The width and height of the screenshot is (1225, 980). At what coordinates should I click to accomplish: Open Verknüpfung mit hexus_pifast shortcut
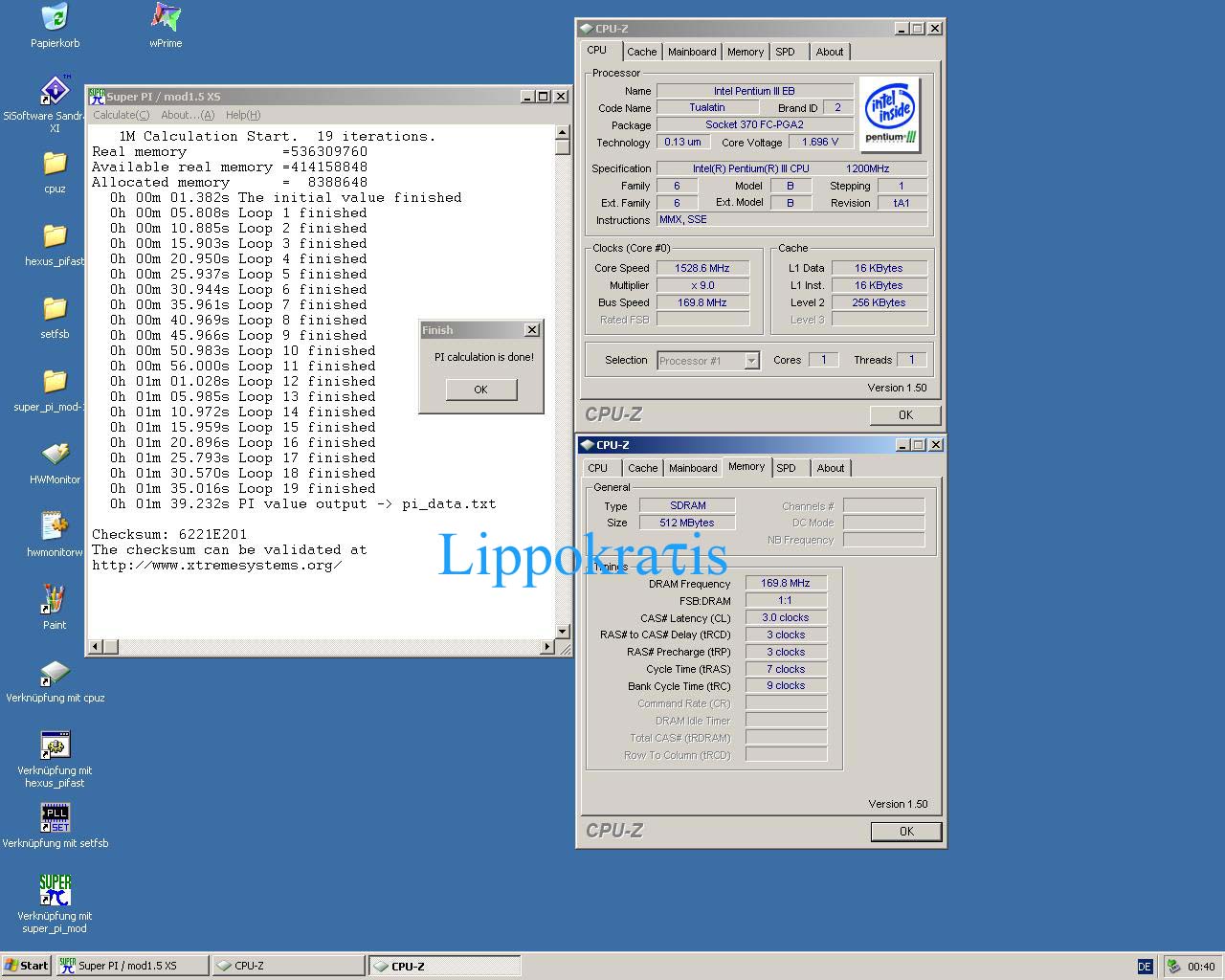click(x=55, y=745)
